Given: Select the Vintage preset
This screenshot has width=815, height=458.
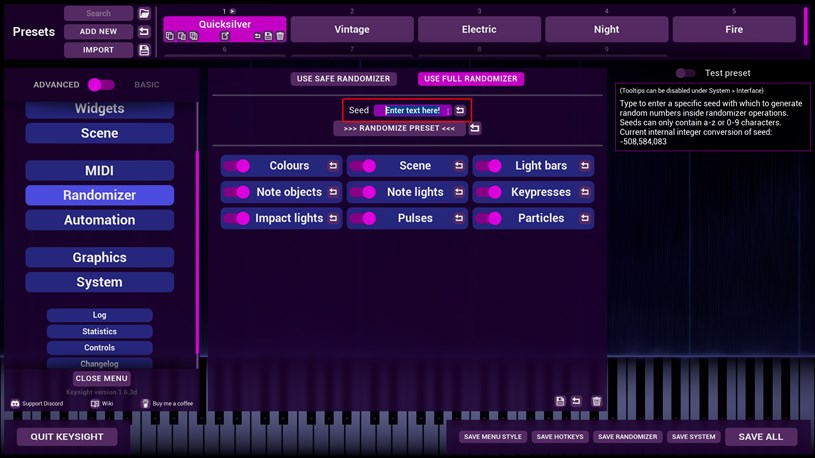Looking at the screenshot, I should click(x=352, y=29).
